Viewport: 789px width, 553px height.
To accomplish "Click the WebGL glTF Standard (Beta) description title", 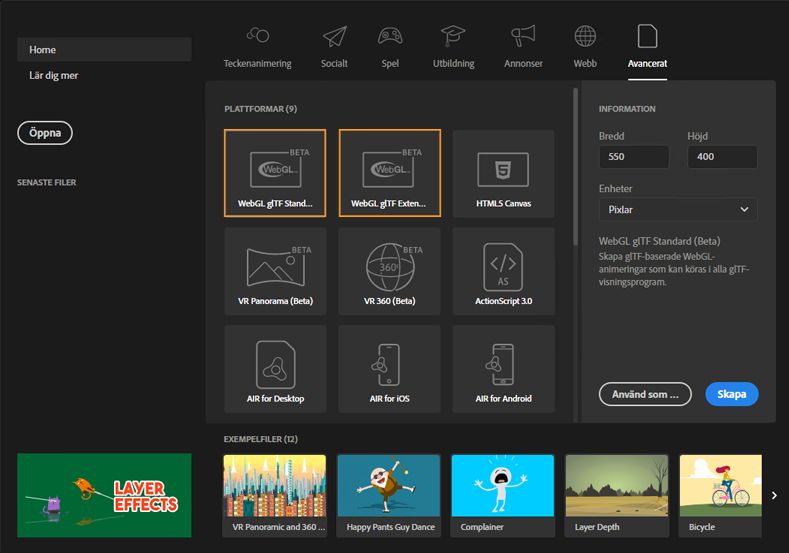I will point(659,241).
